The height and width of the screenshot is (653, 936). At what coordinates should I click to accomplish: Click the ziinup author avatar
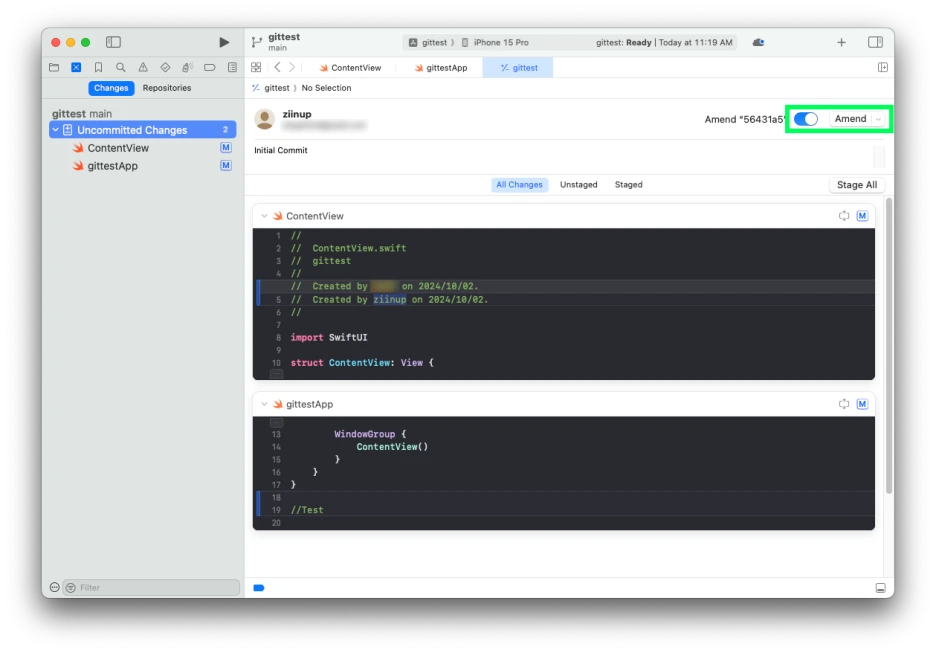(x=264, y=119)
